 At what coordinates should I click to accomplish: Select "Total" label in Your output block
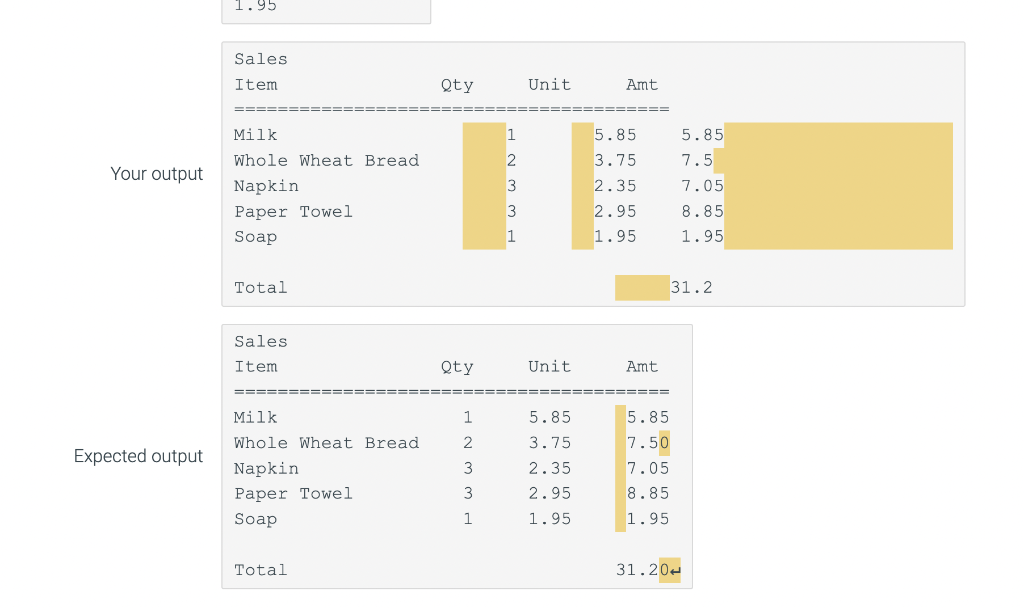click(261, 287)
